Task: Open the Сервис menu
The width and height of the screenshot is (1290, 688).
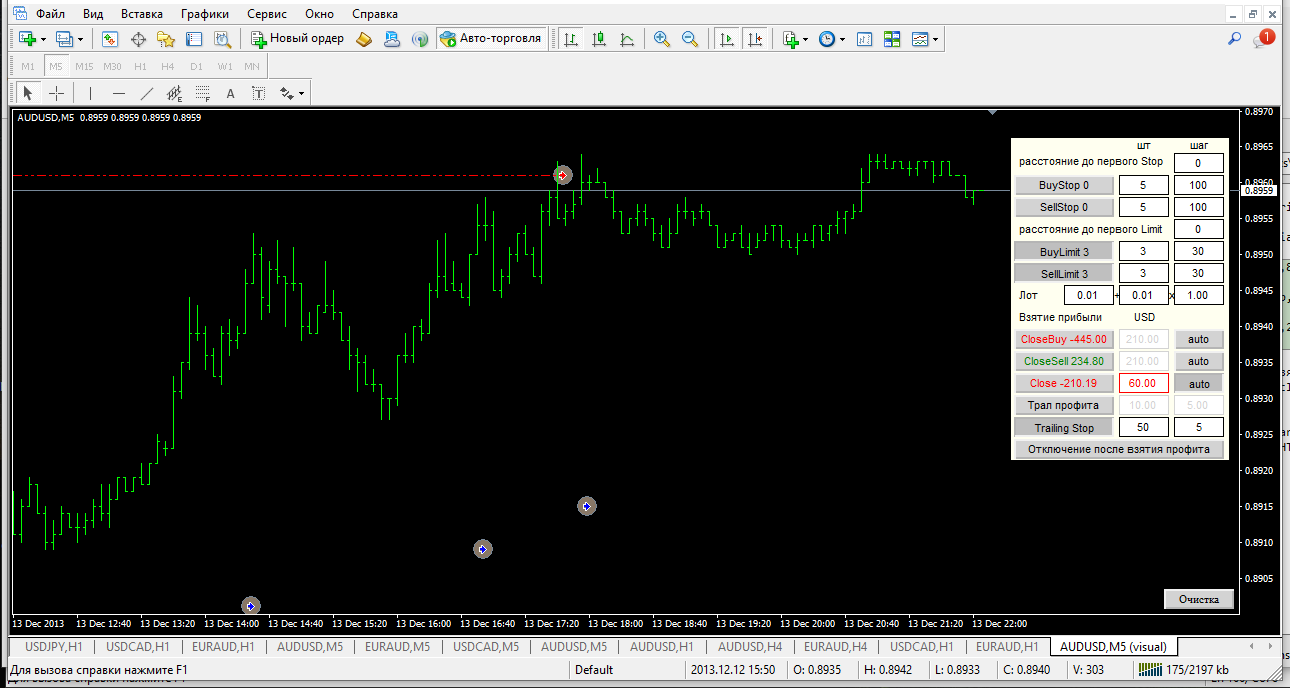Action: click(x=267, y=14)
